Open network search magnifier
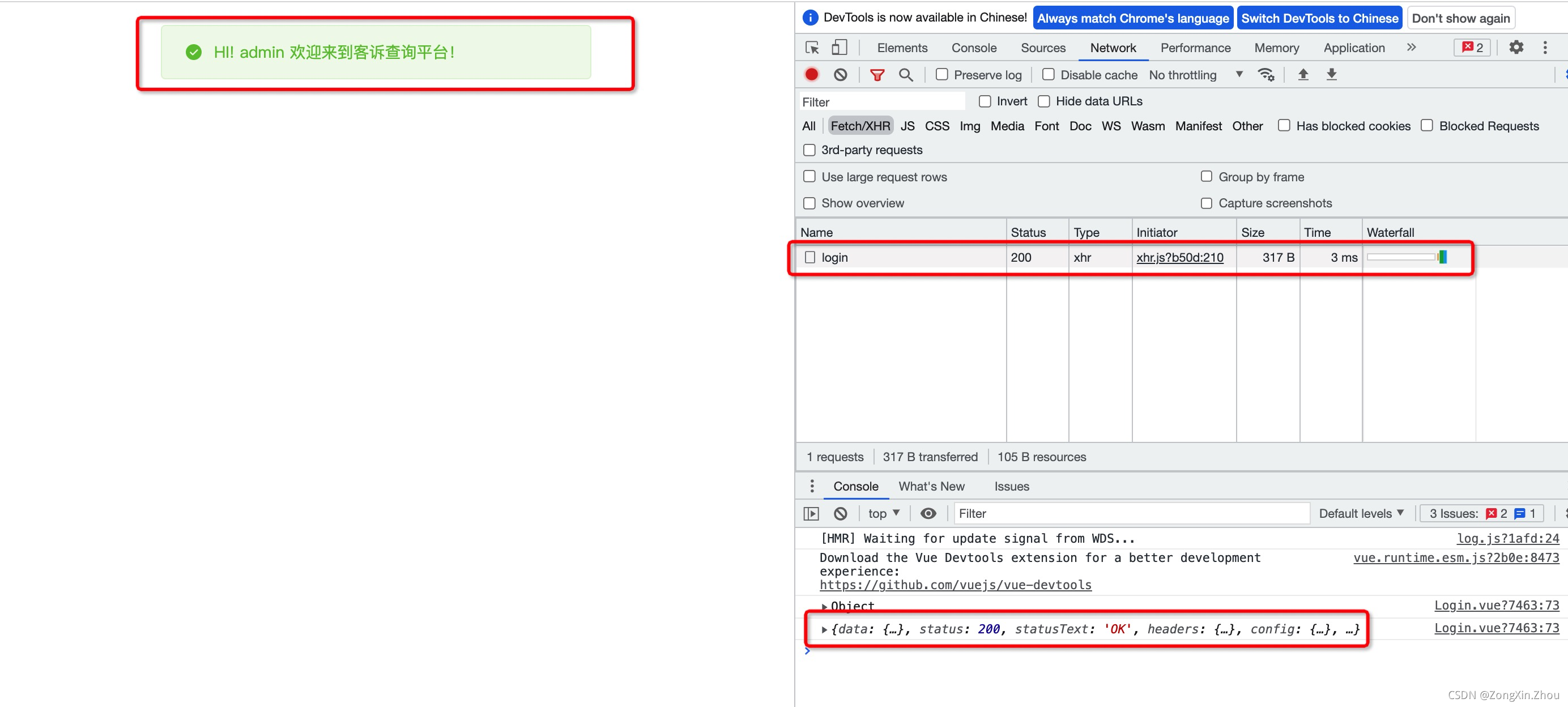Screen dimensions: 1568x707 tap(905, 74)
